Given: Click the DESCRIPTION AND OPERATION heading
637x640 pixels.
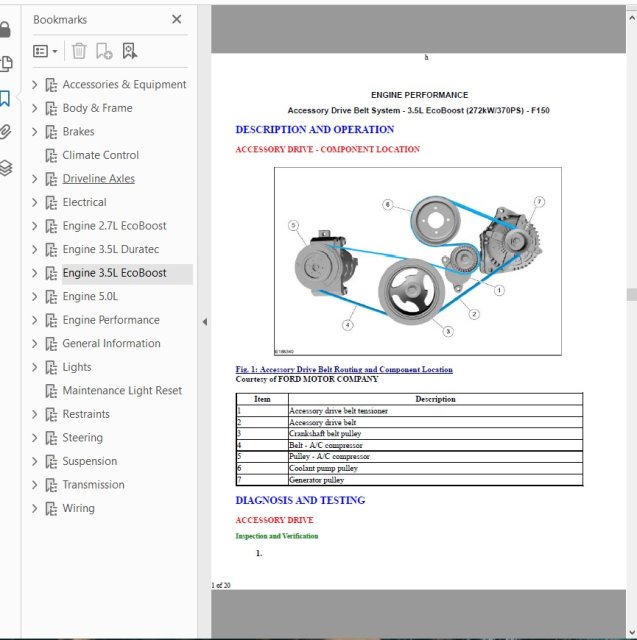Looking at the screenshot, I should [315, 130].
